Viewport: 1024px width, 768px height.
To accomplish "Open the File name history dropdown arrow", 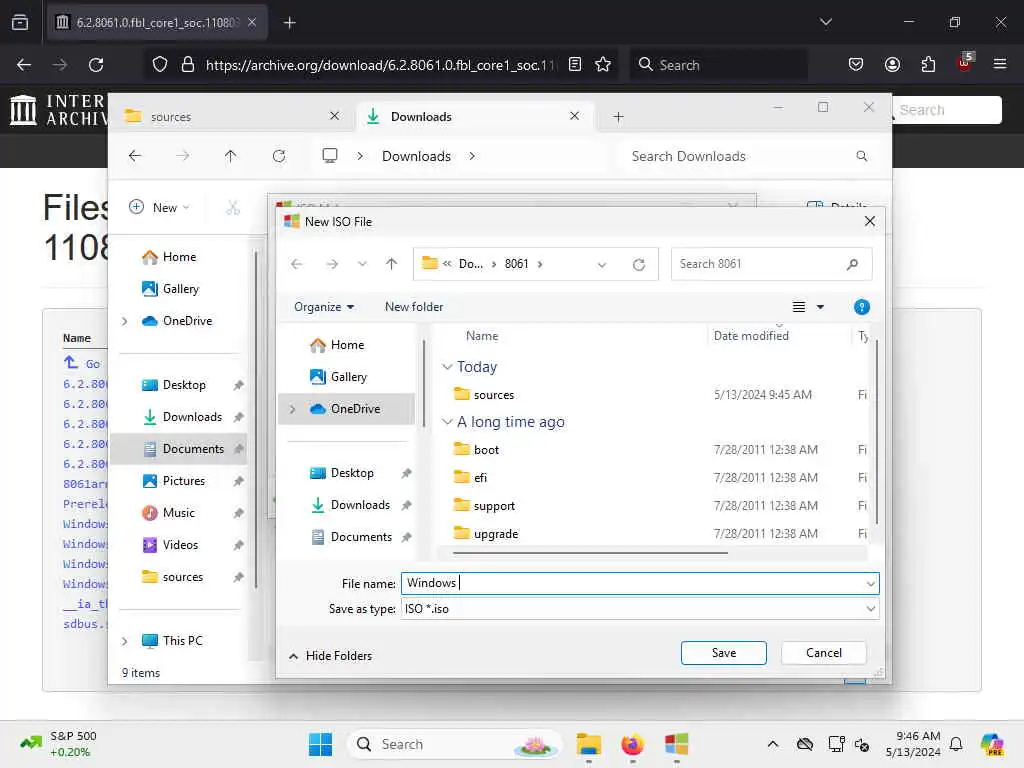I will (x=870, y=583).
